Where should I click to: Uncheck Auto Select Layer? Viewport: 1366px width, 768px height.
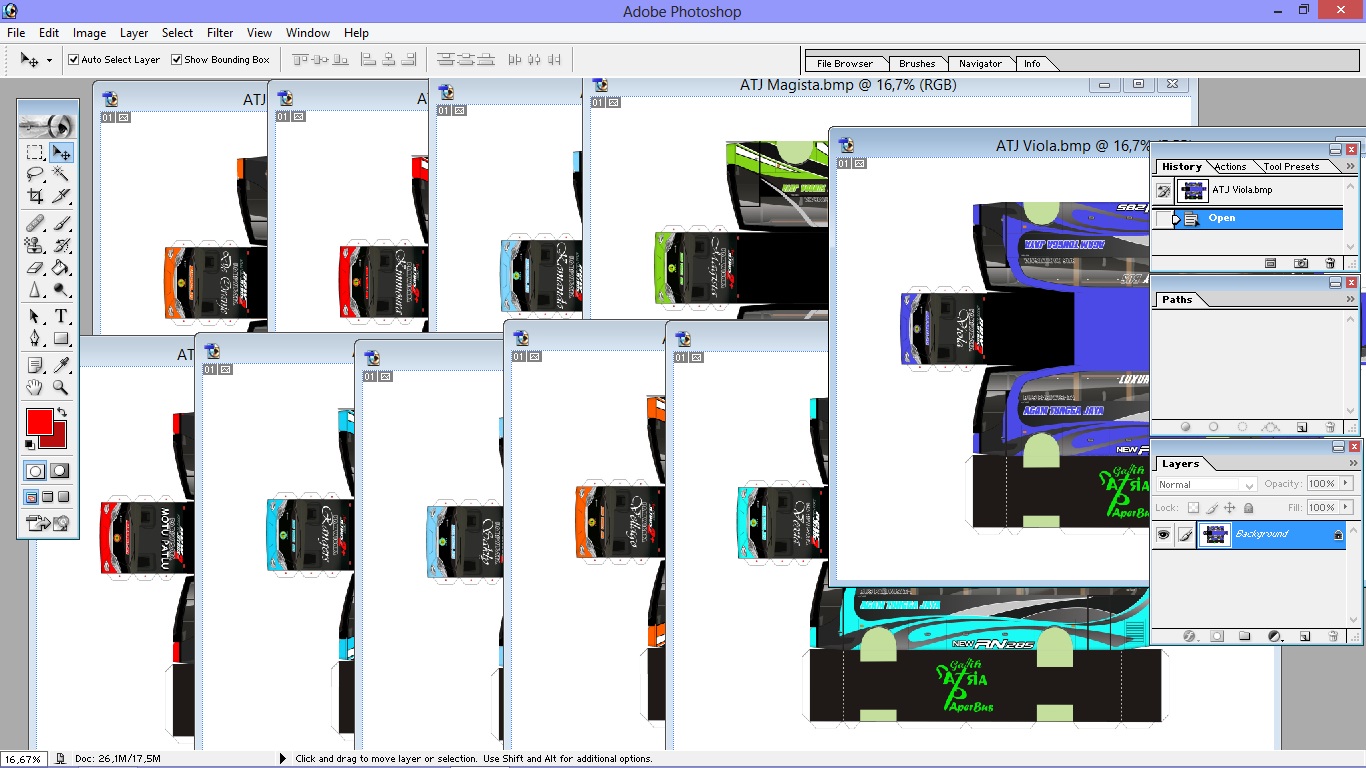tap(73, 60)
